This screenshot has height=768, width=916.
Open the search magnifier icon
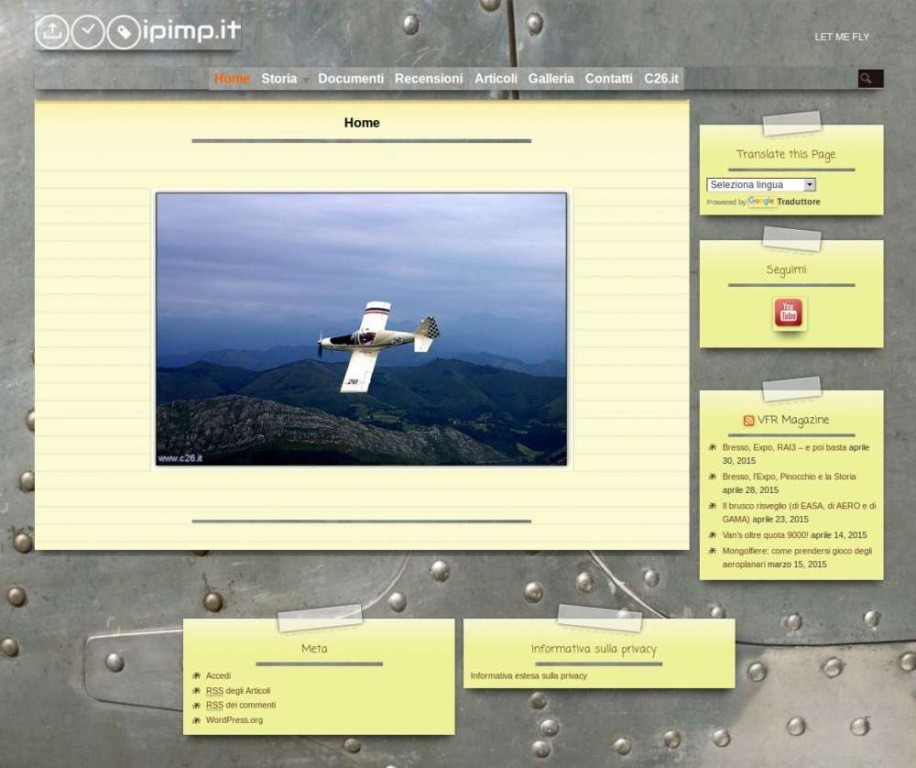(x=869, y=78)
